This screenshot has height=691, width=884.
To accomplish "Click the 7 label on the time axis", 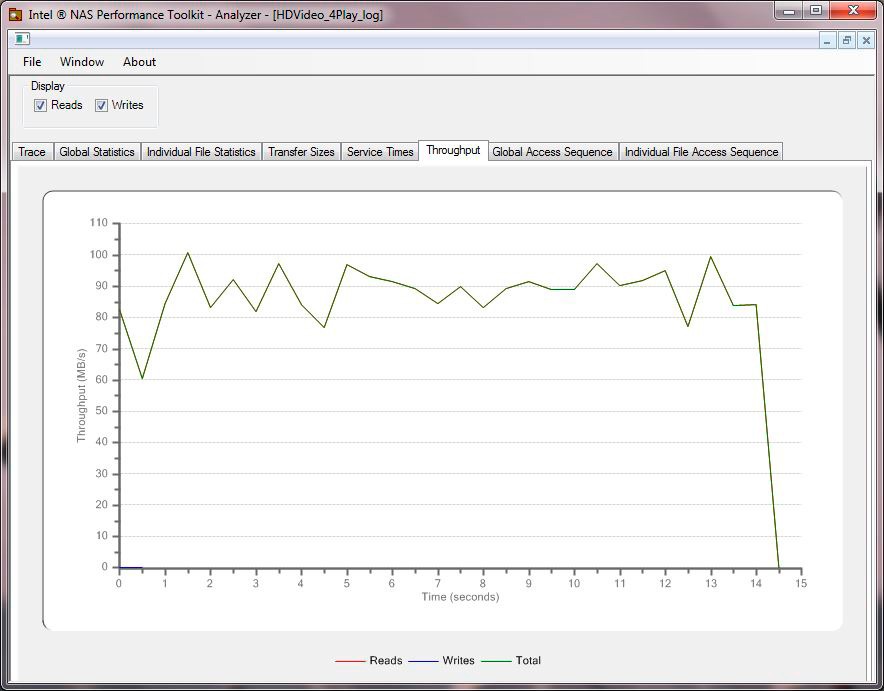I will (x=437, y=583).
